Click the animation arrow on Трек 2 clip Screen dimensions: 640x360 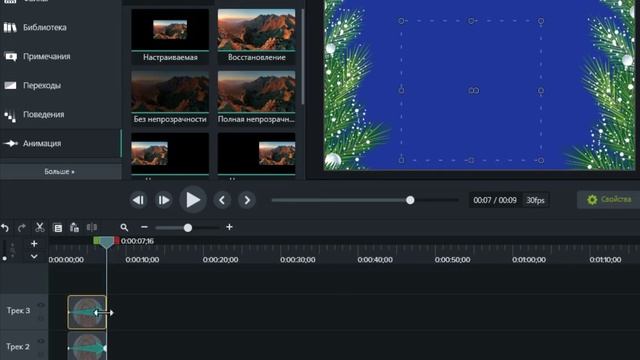click(x=87, y=348)
